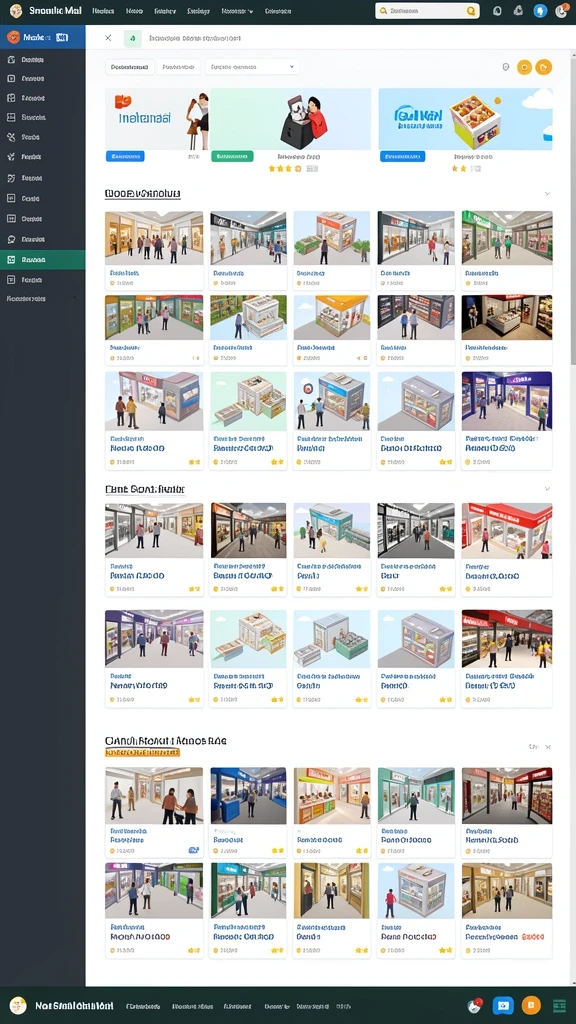Screen dimensions: 576x1024
Task: Open the user avatar with red notification badge
Action: tap(561, 11)
